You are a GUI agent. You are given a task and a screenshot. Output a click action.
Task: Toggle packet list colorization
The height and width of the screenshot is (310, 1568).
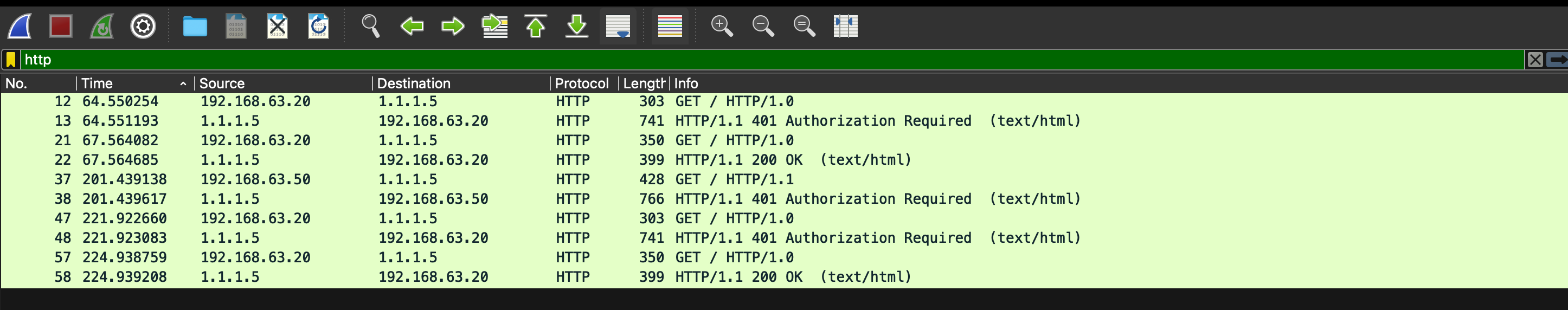point(670,26)
